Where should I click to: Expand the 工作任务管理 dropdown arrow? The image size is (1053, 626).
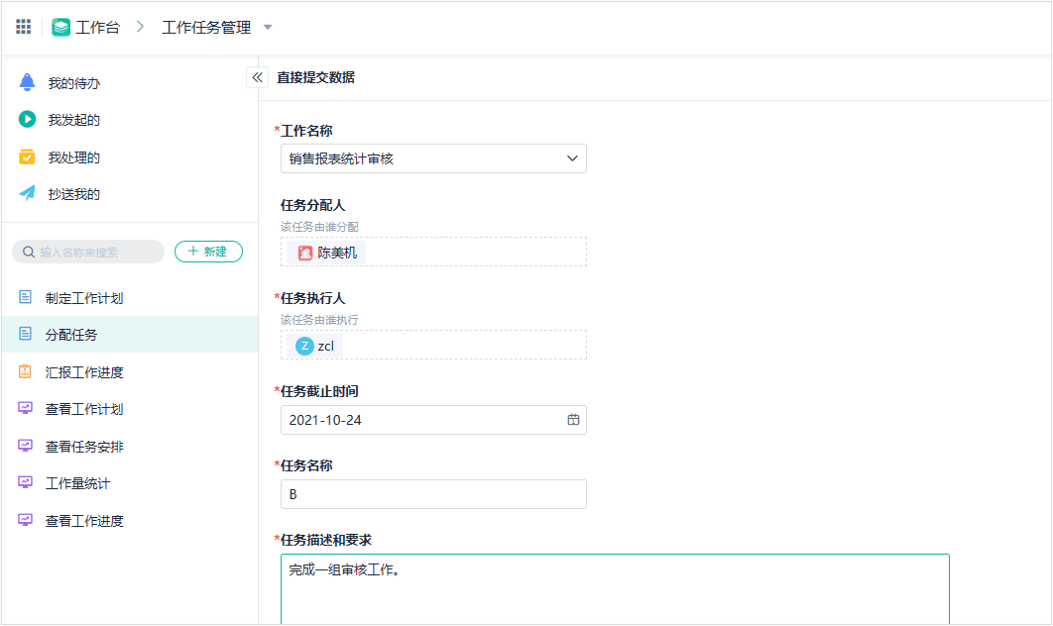pos(268,28)
